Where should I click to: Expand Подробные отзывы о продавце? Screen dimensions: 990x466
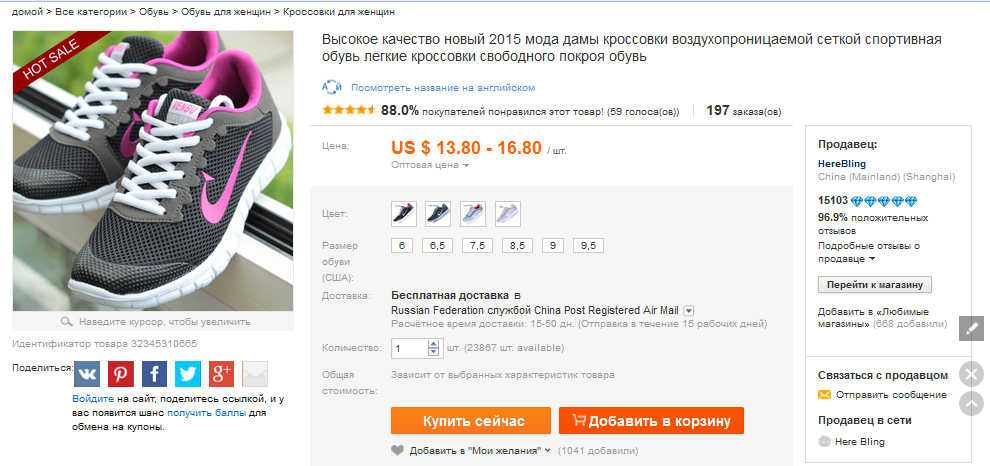coord(870,253)
